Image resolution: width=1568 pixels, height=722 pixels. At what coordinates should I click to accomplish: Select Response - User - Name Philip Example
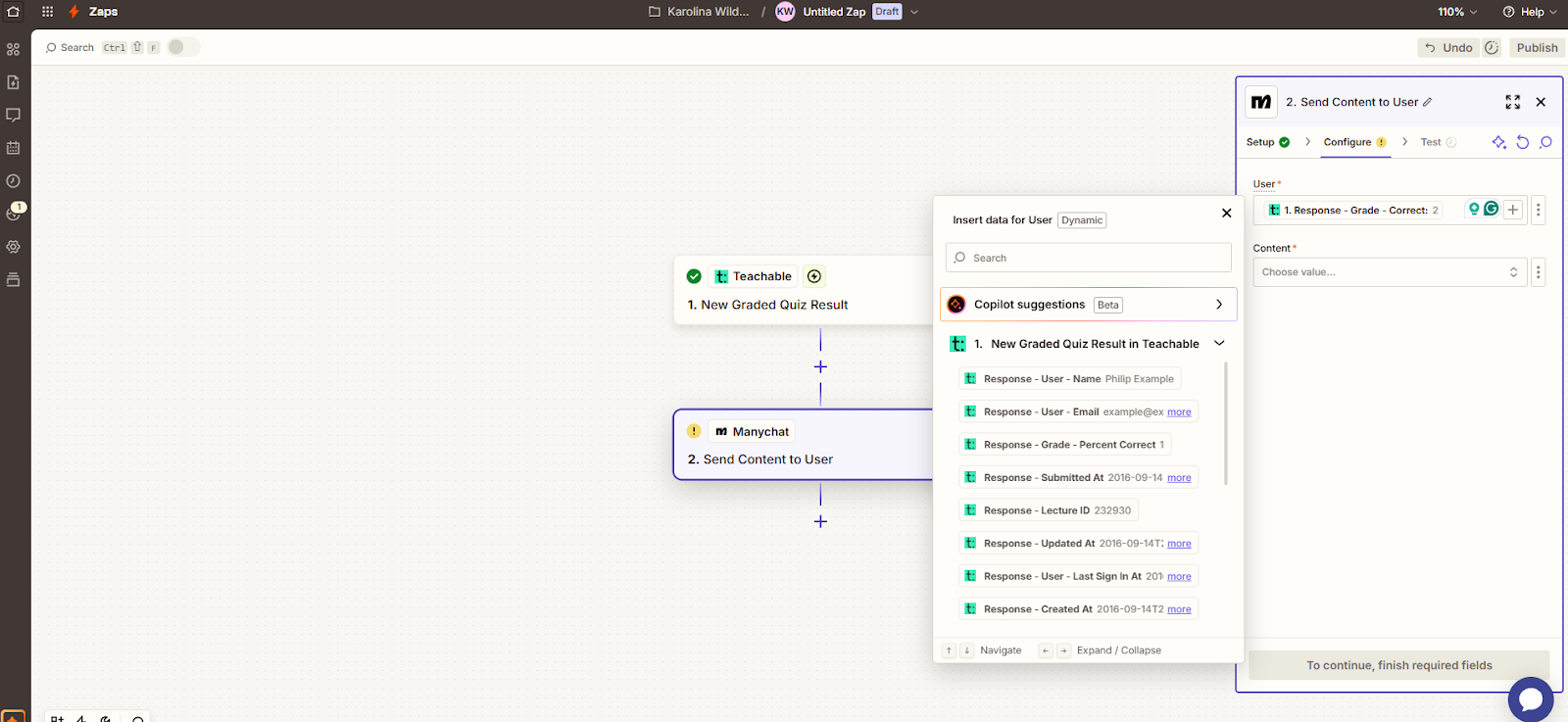(1069, 379)
